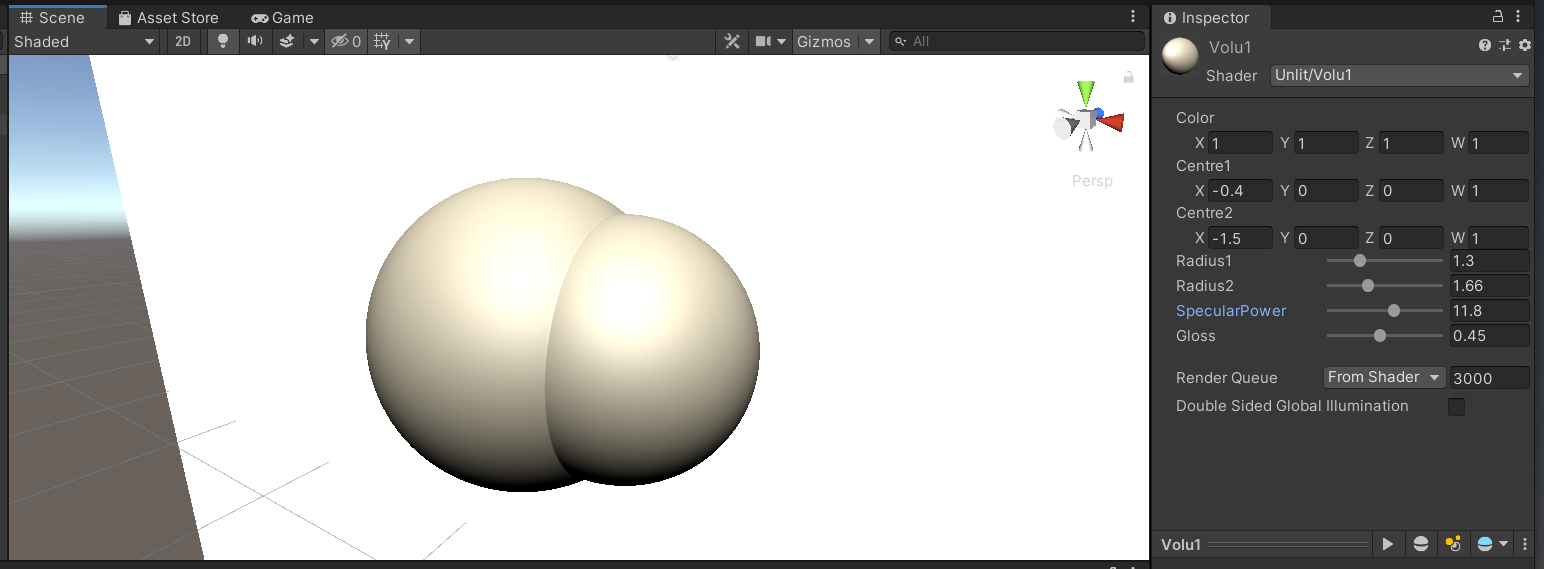
Task: Toggle 2D view mode
Action: [x=183, y=42]
